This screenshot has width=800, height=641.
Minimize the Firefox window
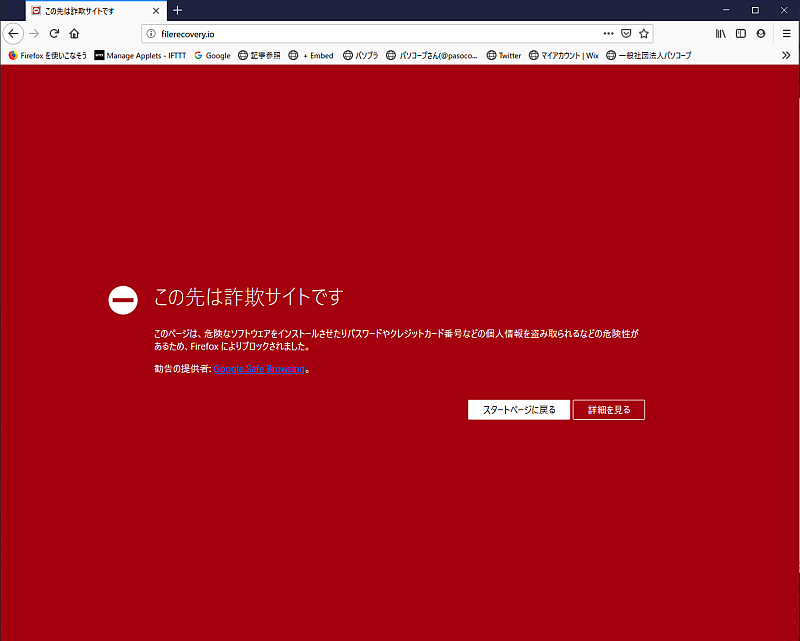[x=726, y=10]
